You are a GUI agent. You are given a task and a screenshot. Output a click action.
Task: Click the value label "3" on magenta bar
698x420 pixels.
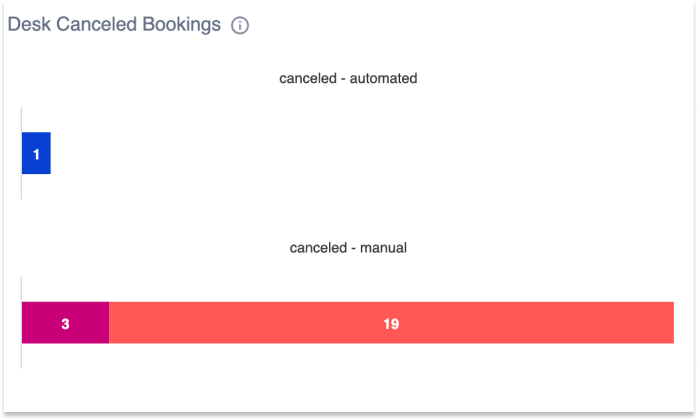[65, 324]
